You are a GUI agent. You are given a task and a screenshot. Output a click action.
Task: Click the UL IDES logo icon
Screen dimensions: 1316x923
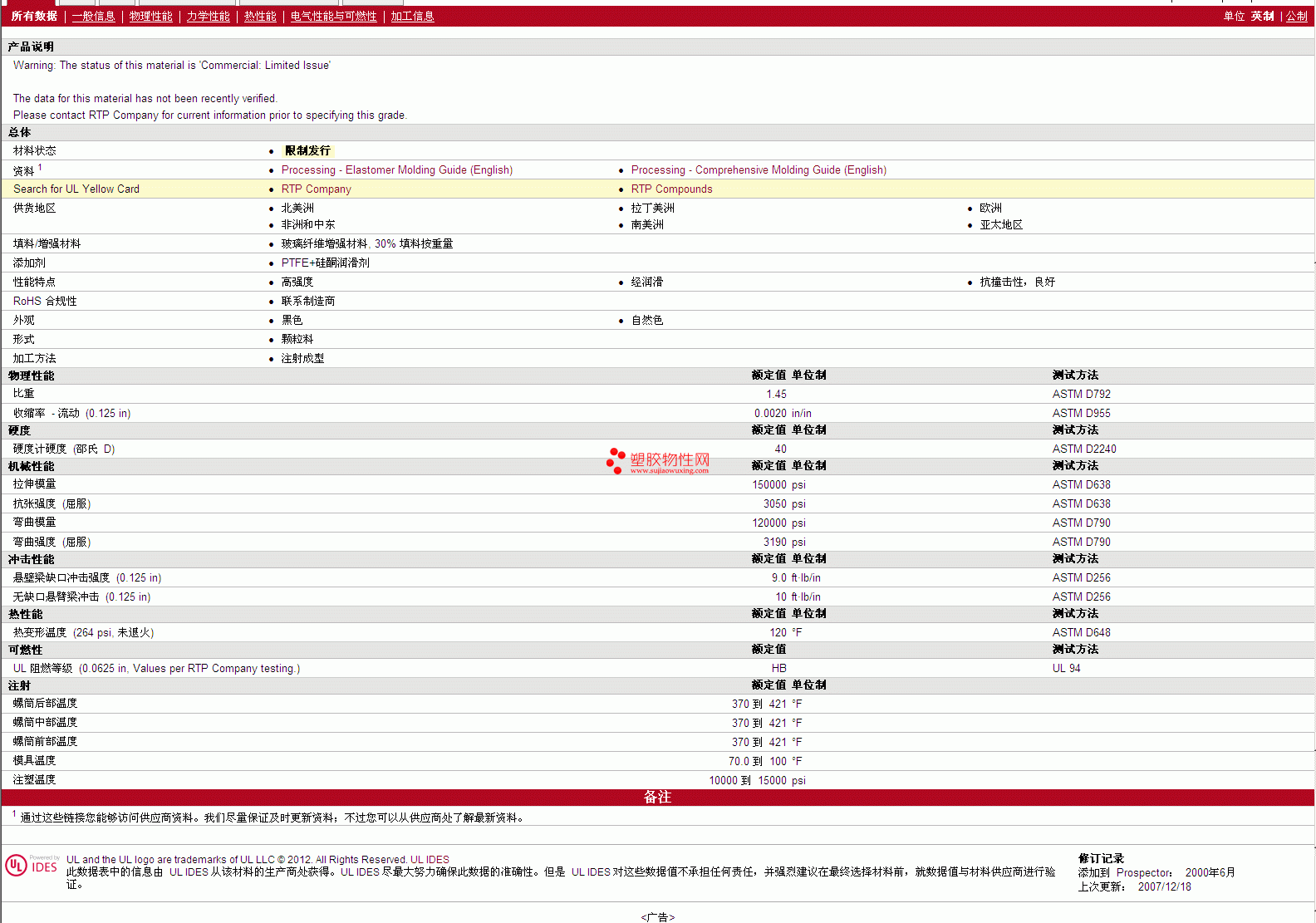click(32, 865)
